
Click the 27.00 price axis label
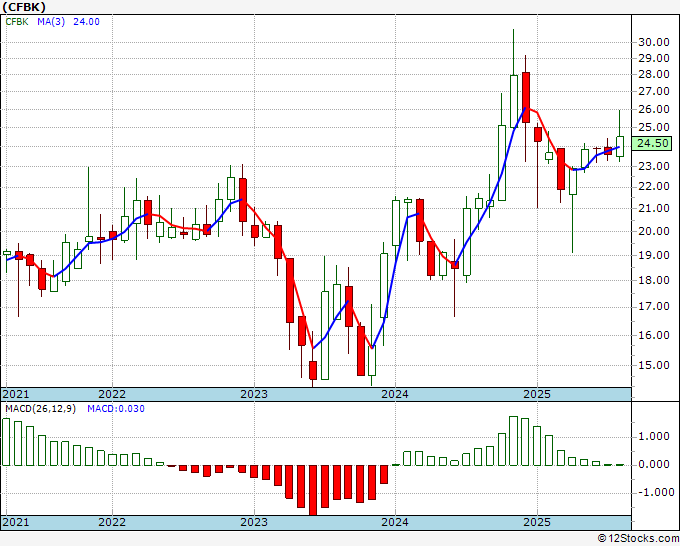(x=653, y=91)
